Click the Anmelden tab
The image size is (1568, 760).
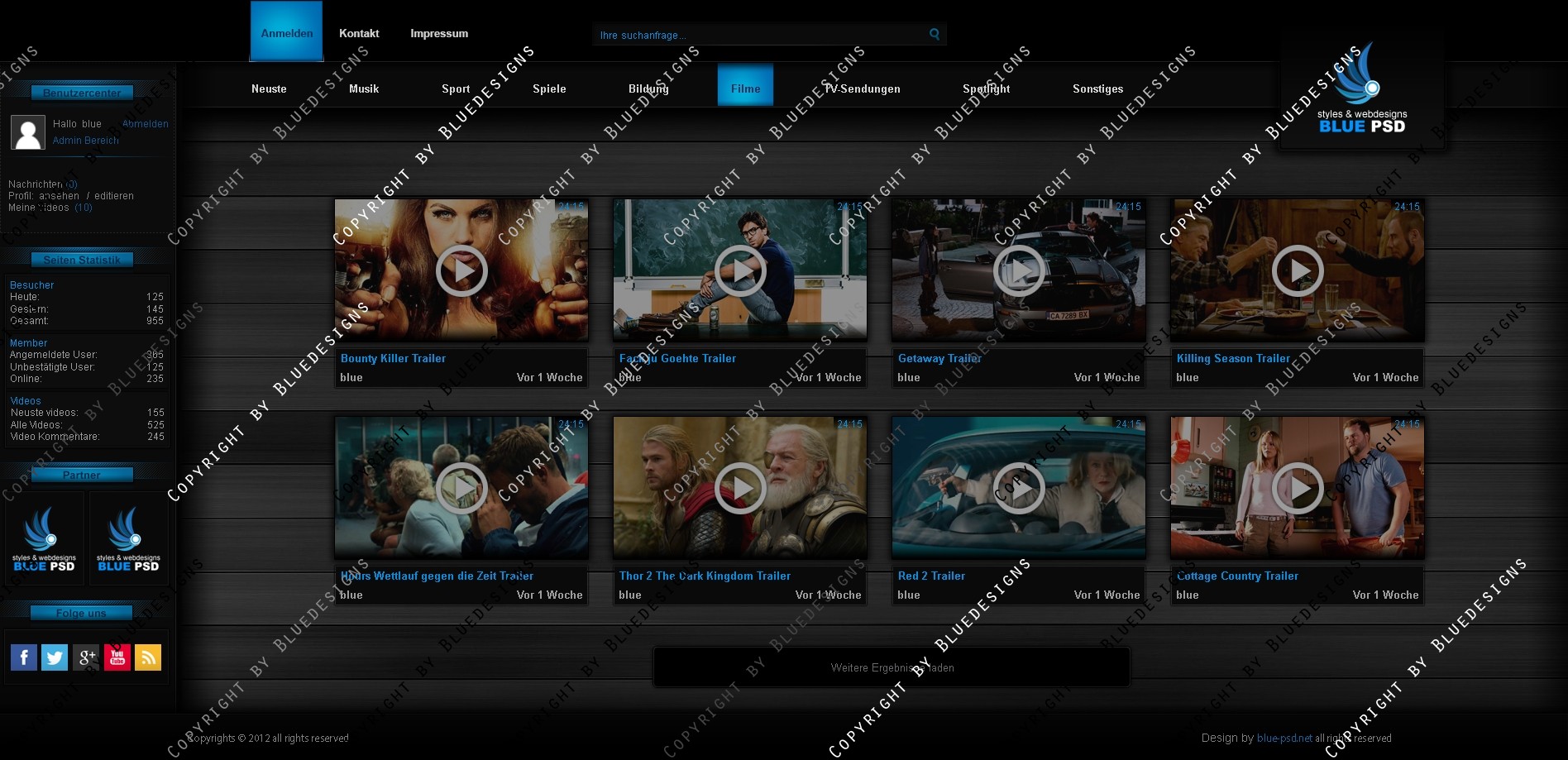[286, 31]
